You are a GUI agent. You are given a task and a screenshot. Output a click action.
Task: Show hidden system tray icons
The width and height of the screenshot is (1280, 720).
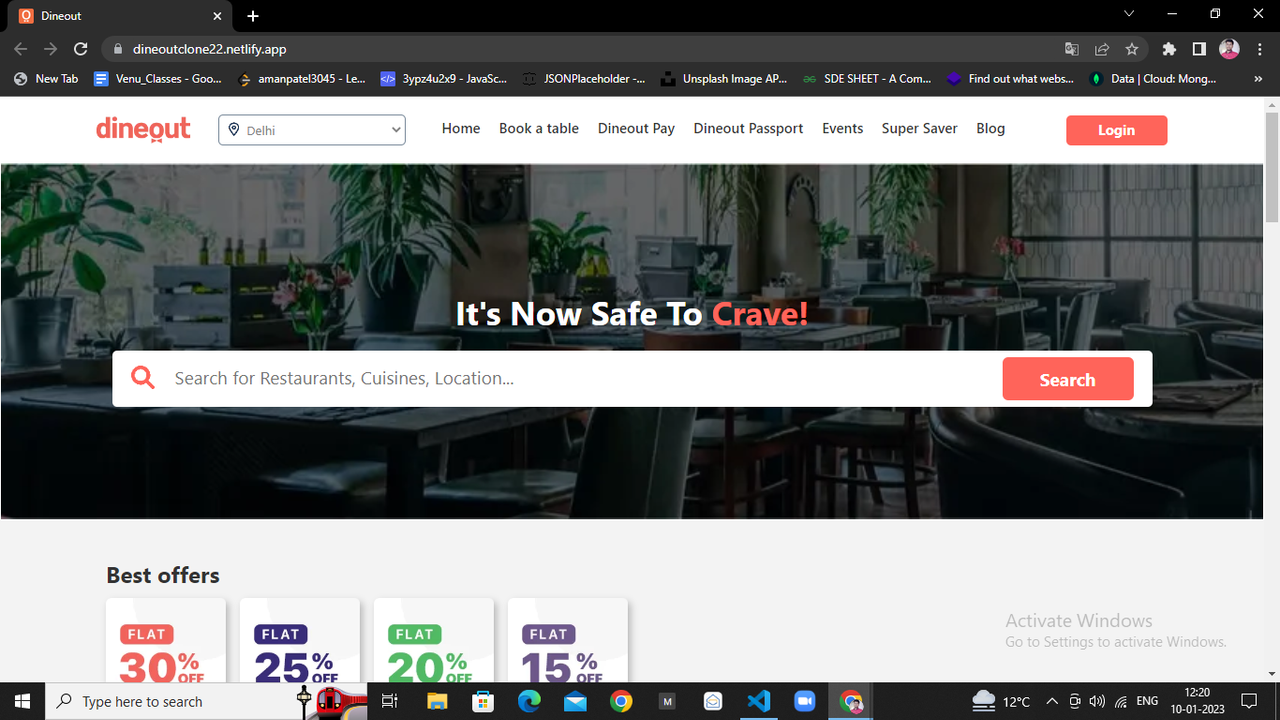click(1052, 701)
